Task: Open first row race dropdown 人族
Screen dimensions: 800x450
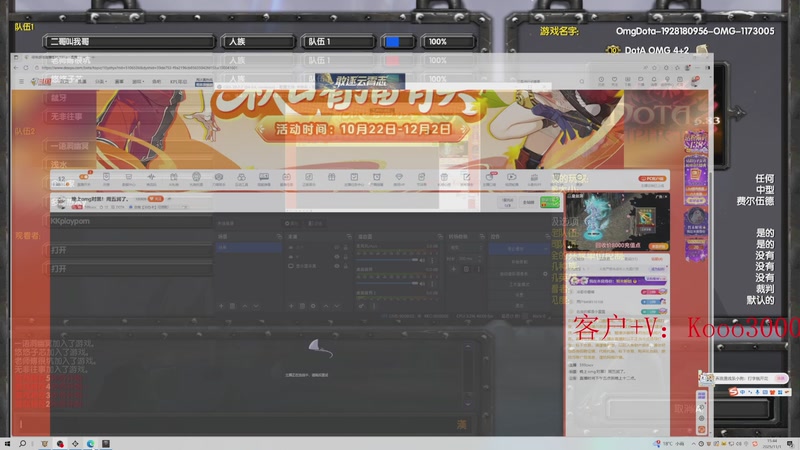Action: click(x=258, y=42)
